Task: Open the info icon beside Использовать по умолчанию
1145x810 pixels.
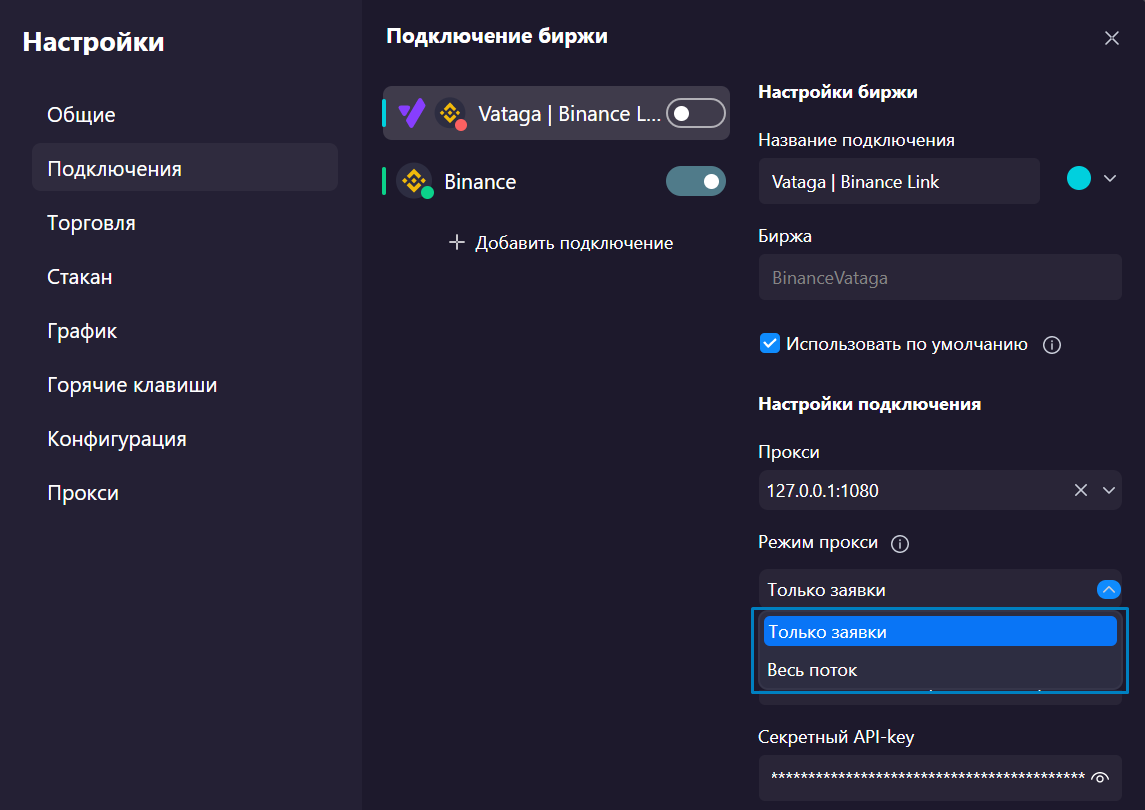Action: (x=1052, y=345)
